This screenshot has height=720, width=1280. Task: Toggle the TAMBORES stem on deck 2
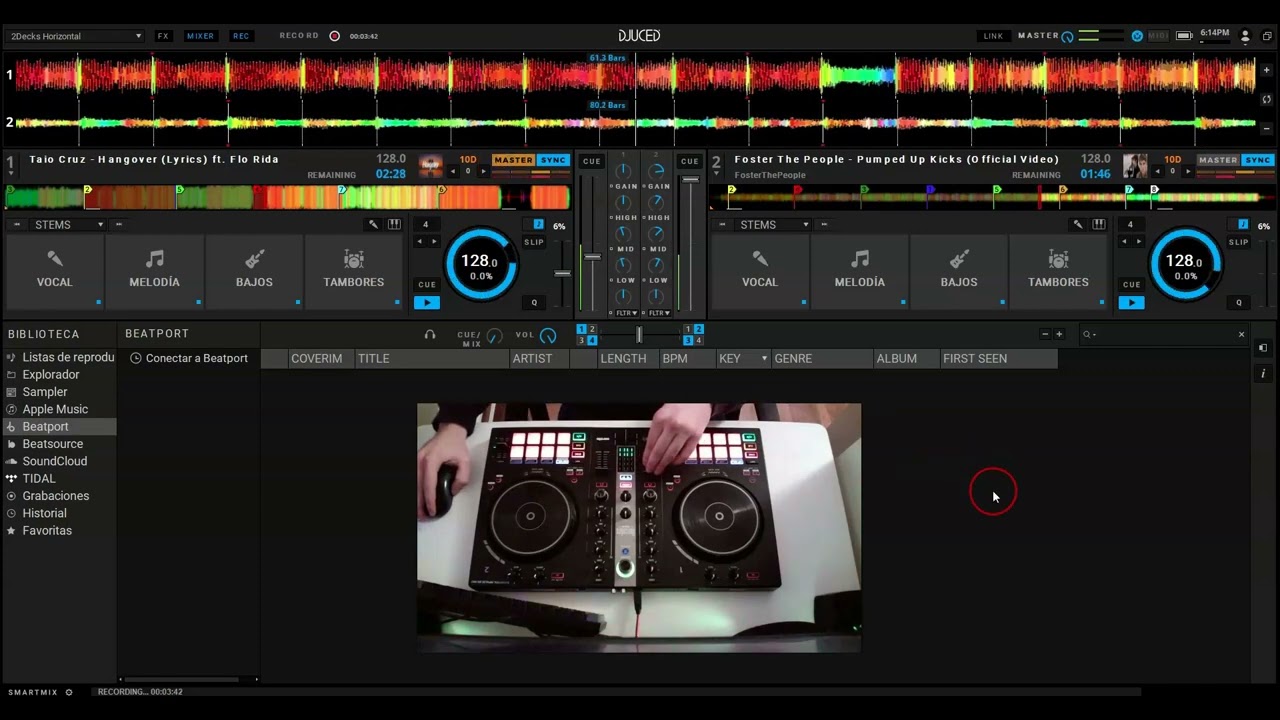click(x=1058, y=270)
